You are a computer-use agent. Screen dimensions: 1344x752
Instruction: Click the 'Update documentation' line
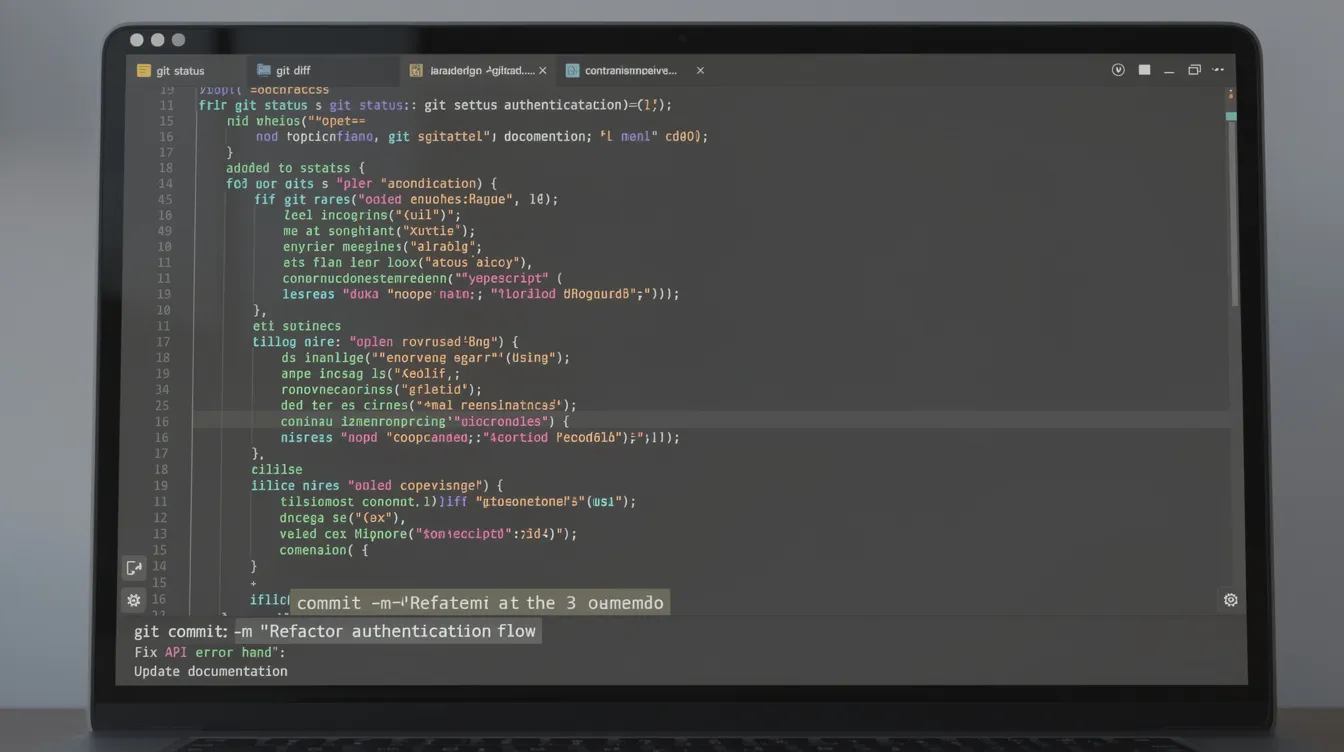coord(211,671)
